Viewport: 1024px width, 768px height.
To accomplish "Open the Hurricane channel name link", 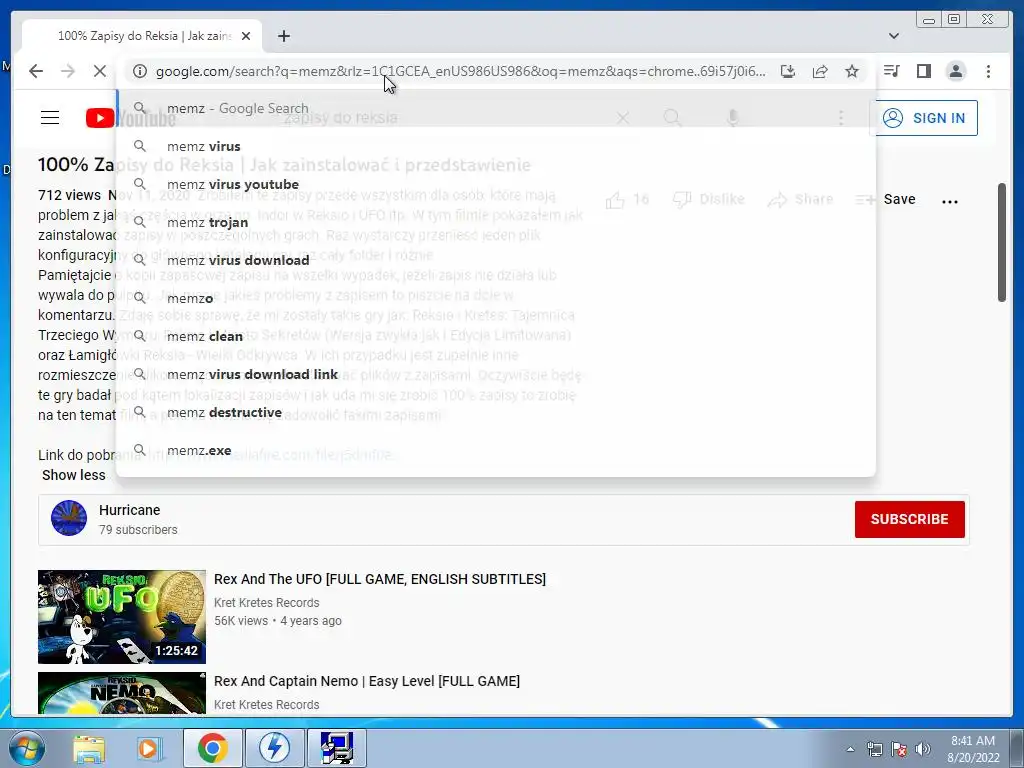I will tap(129, 510).
